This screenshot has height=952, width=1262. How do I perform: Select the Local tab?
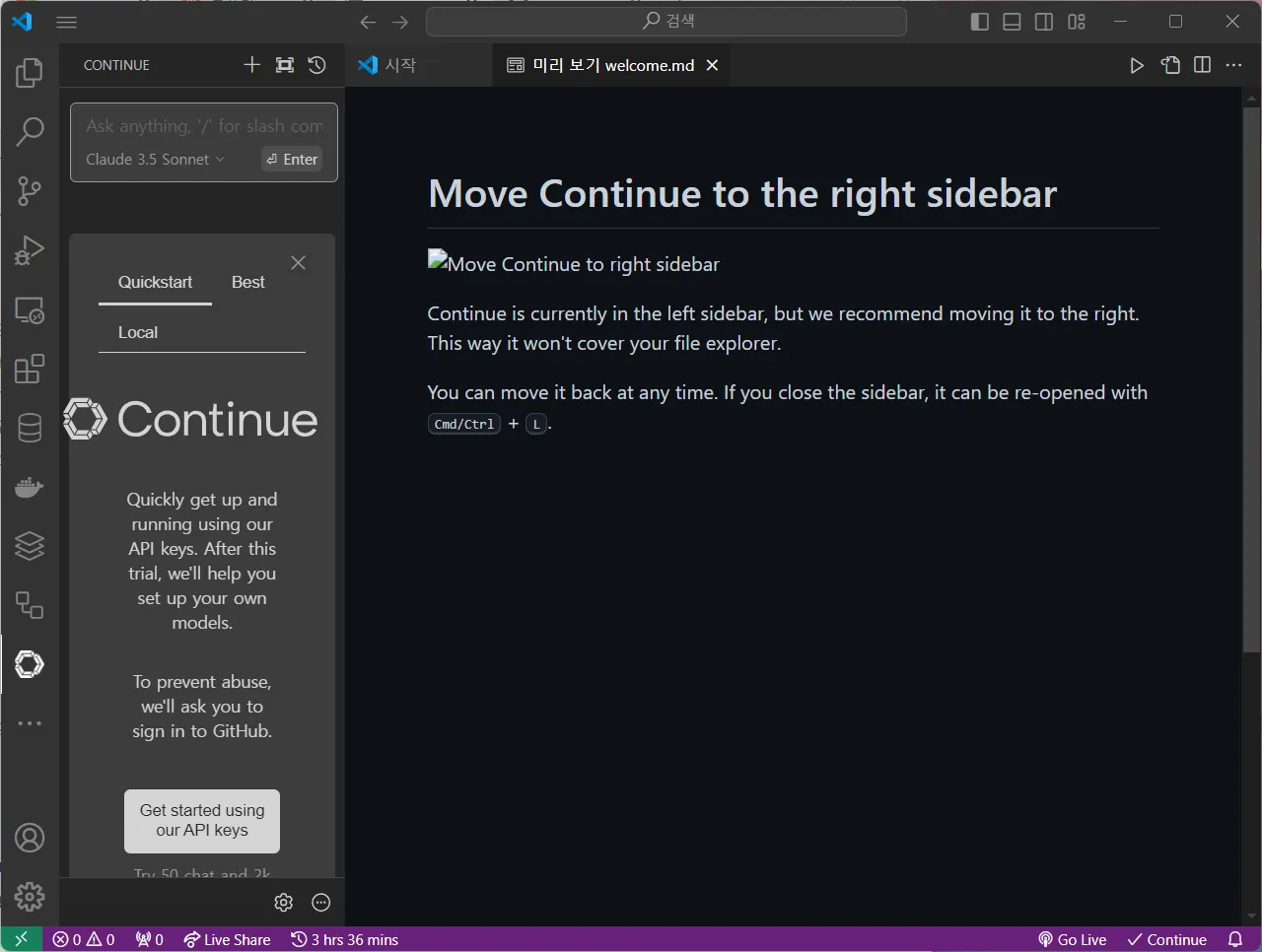coord(138,332)
